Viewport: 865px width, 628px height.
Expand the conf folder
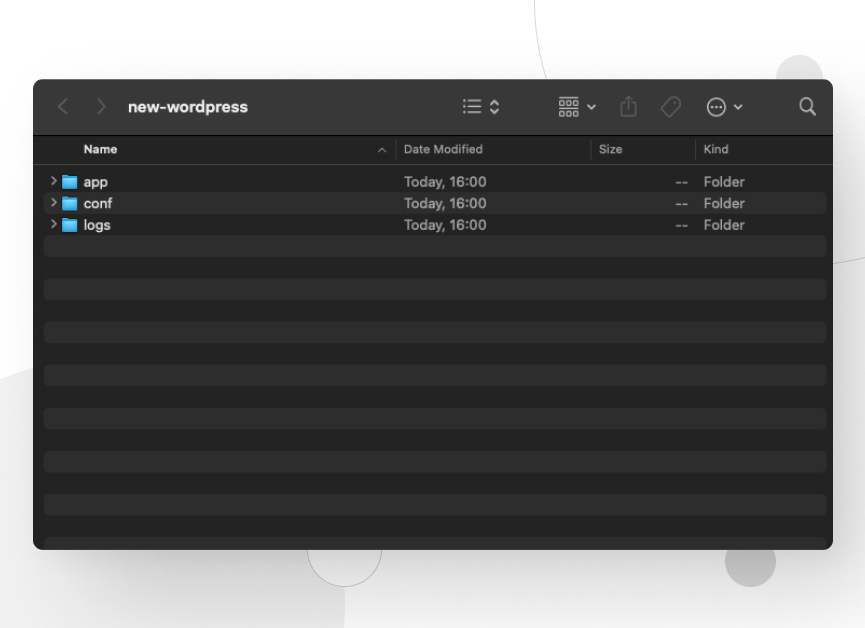[x=54, y=203]
